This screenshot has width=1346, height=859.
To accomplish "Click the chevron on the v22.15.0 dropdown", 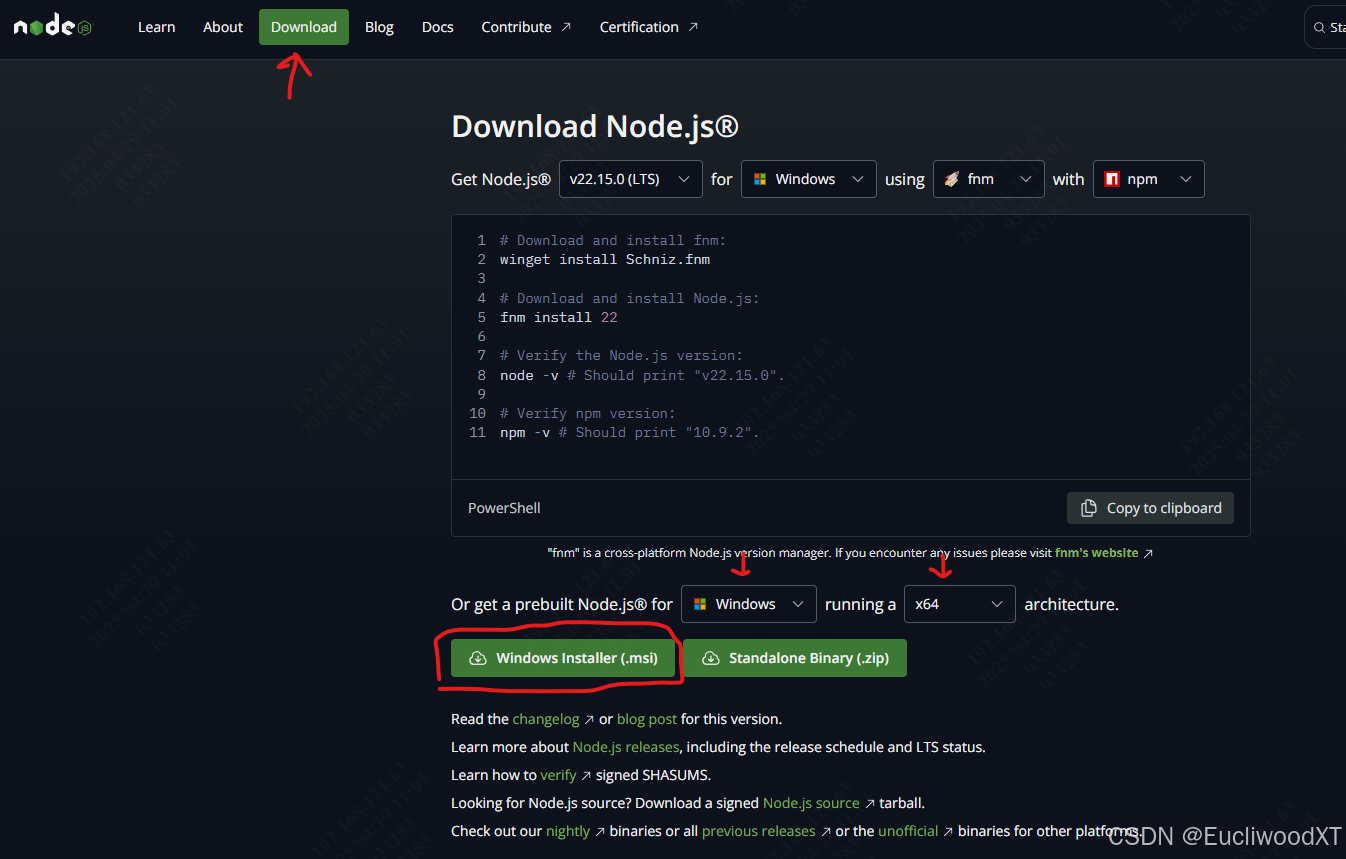I will (x=684, y=179).
